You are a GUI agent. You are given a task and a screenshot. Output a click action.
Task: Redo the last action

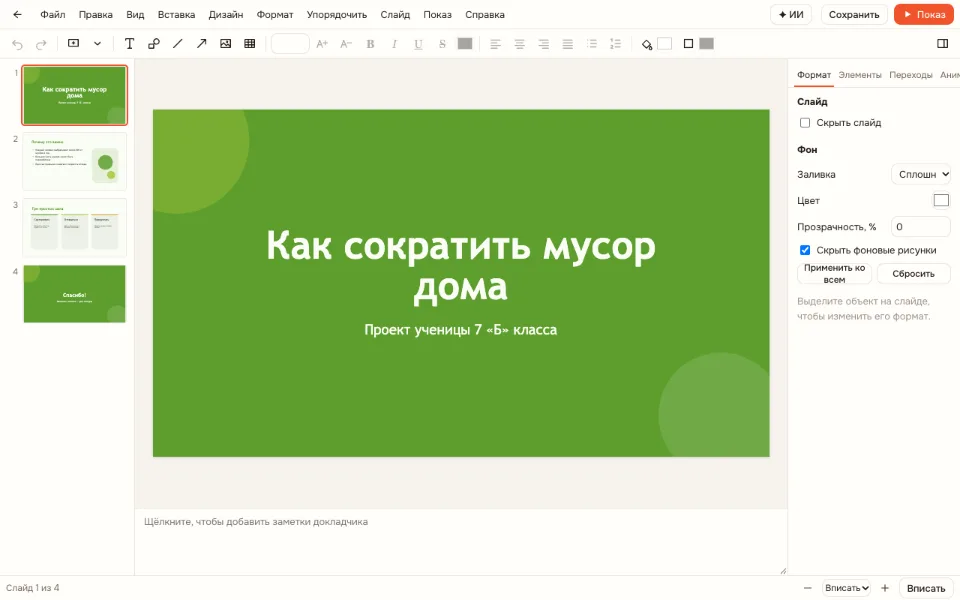point(41,44)
